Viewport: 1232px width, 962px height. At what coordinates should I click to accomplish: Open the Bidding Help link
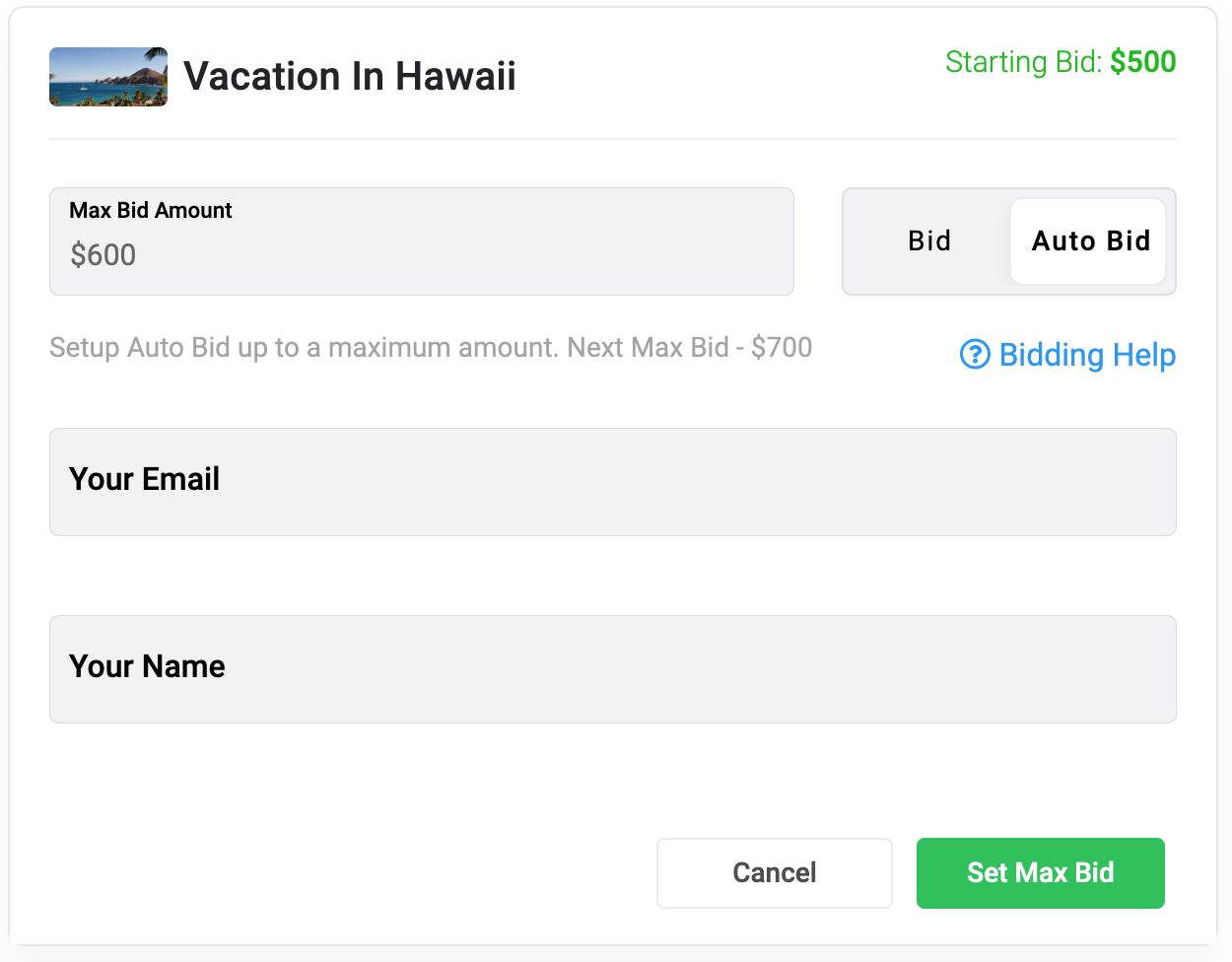(1087, 355)
